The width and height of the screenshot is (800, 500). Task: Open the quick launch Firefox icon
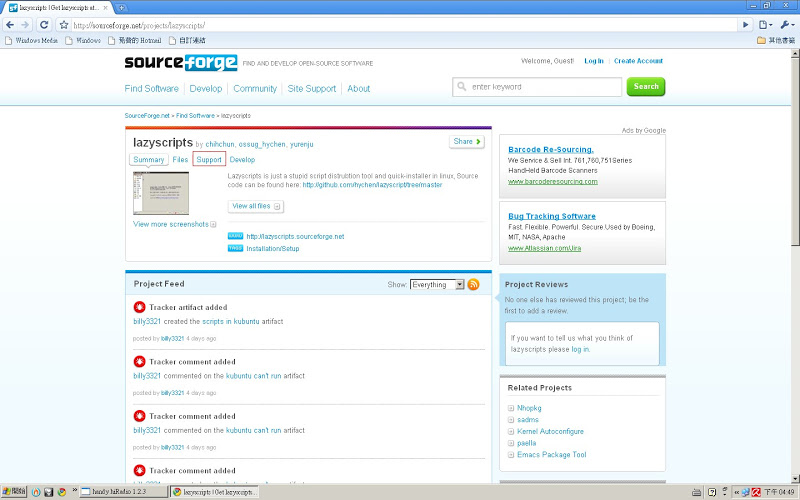(x=36, y=492)
